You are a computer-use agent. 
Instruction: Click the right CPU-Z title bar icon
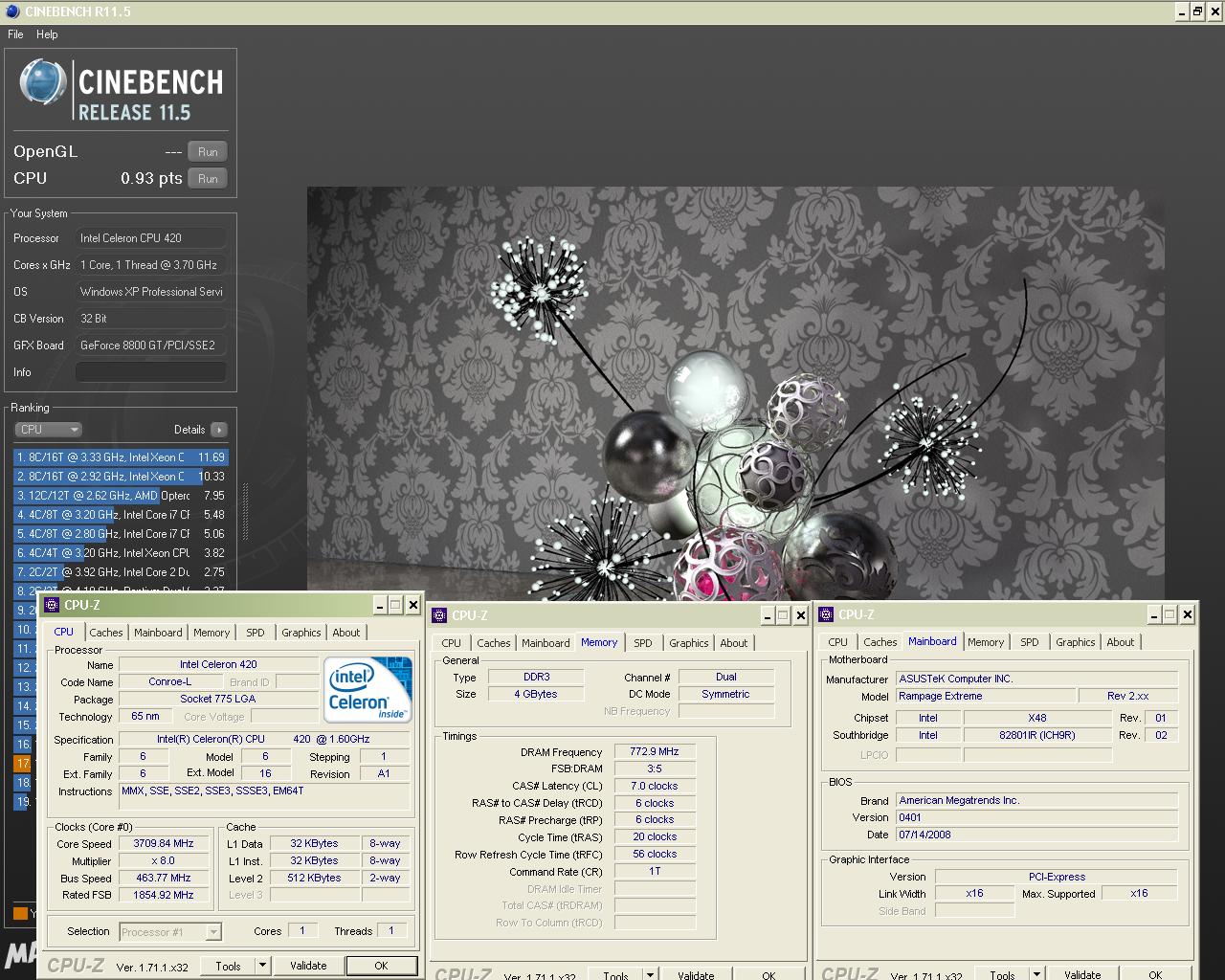[826, 614]
